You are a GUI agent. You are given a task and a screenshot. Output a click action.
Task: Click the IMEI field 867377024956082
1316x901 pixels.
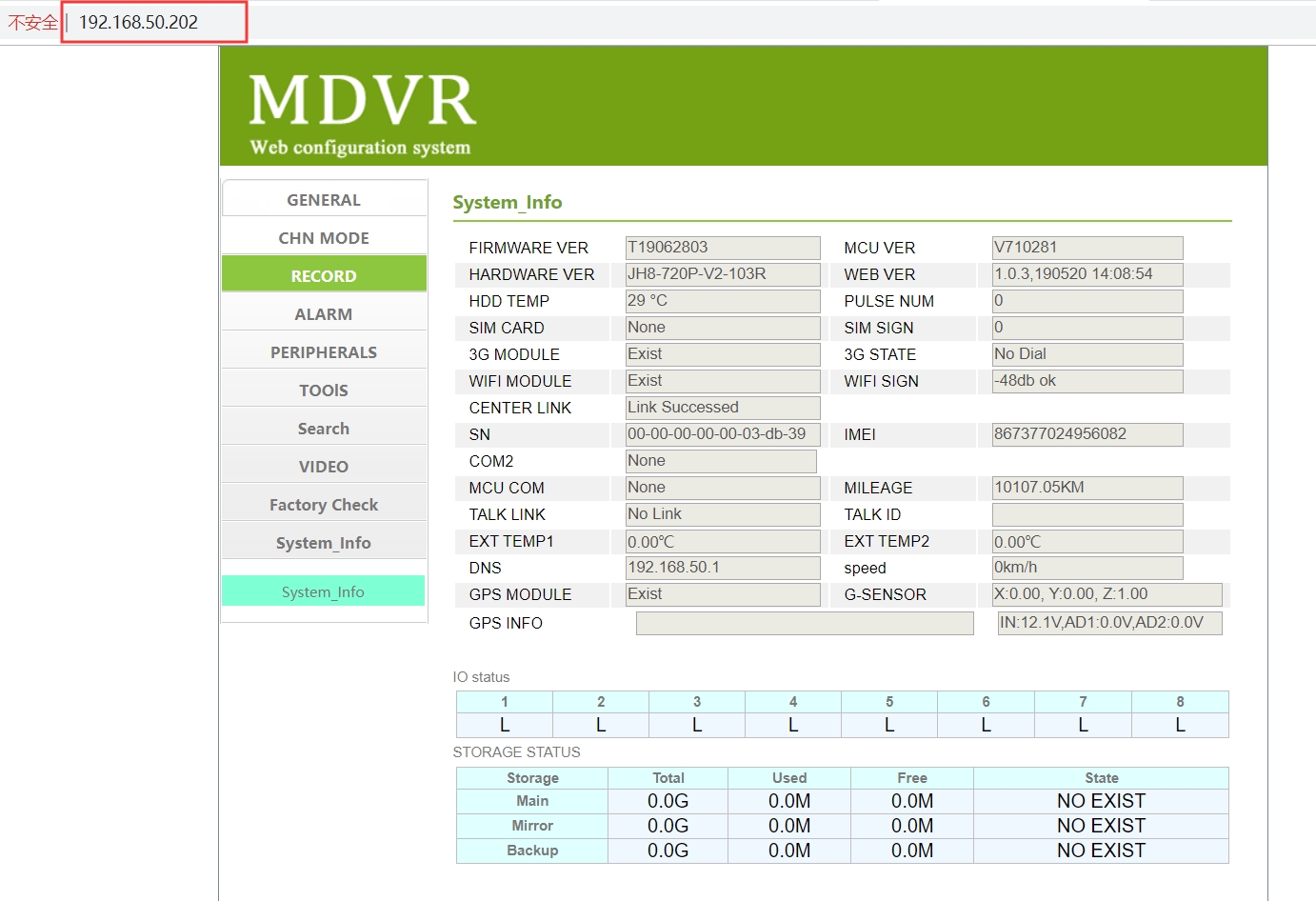(1087, 434)
